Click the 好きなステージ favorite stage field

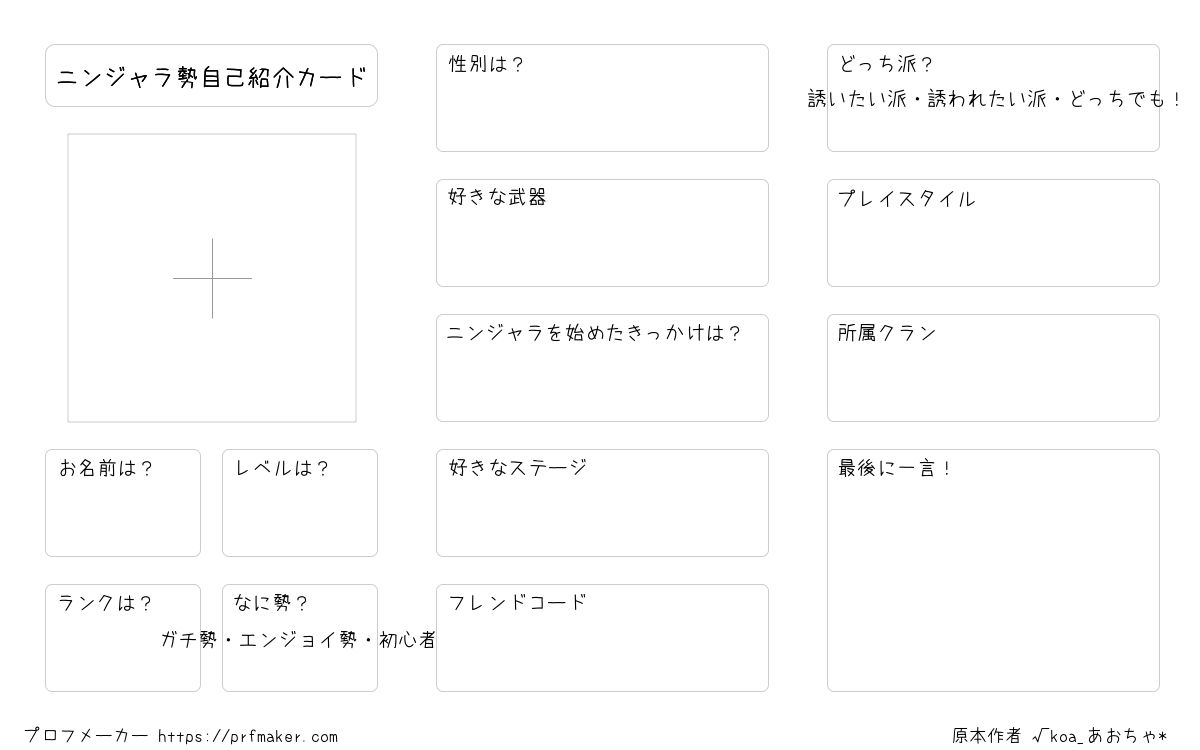(x=602, y=503)
